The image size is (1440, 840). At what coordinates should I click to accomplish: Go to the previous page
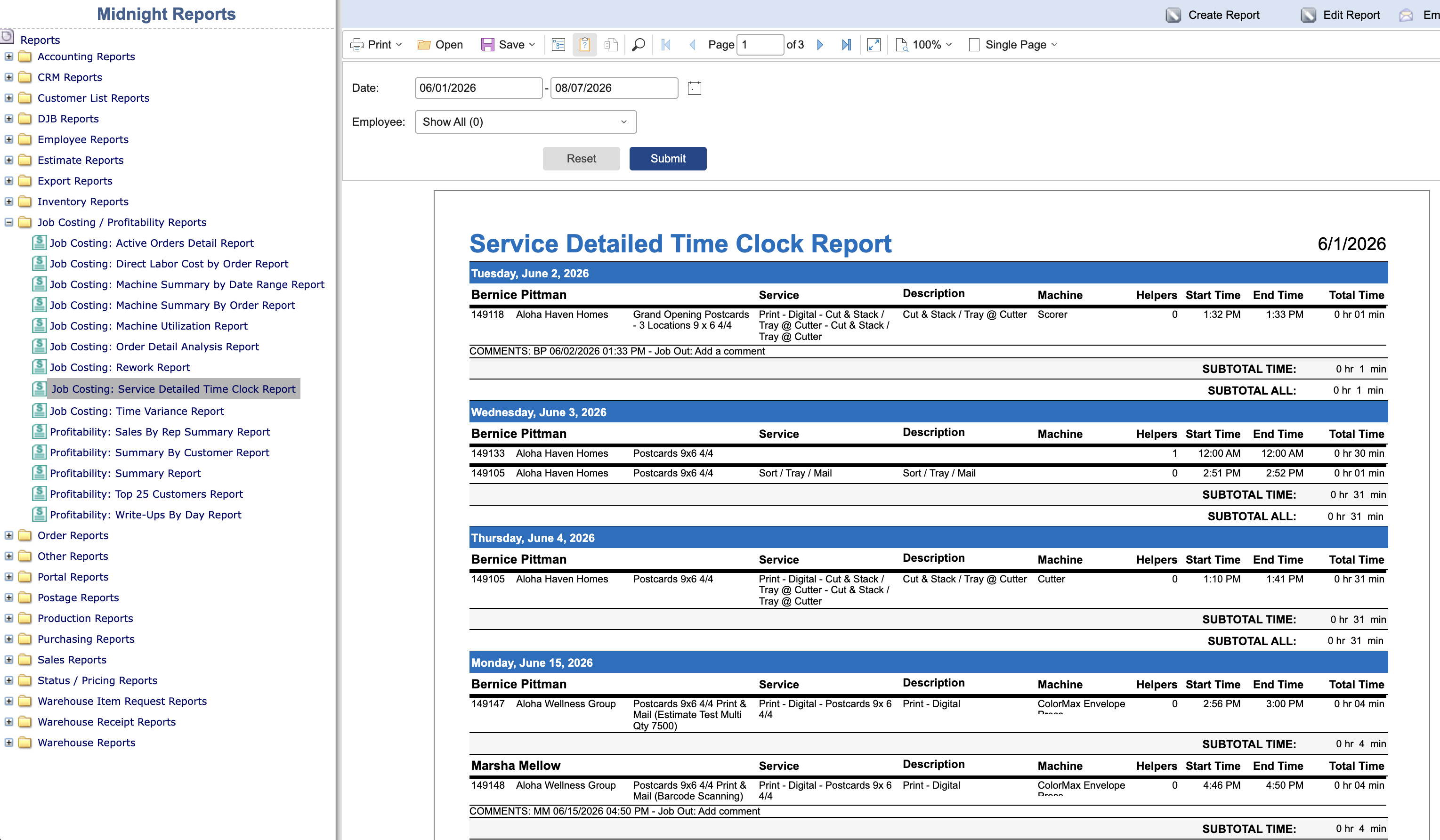pyautogui.click(x=692, y=45)
